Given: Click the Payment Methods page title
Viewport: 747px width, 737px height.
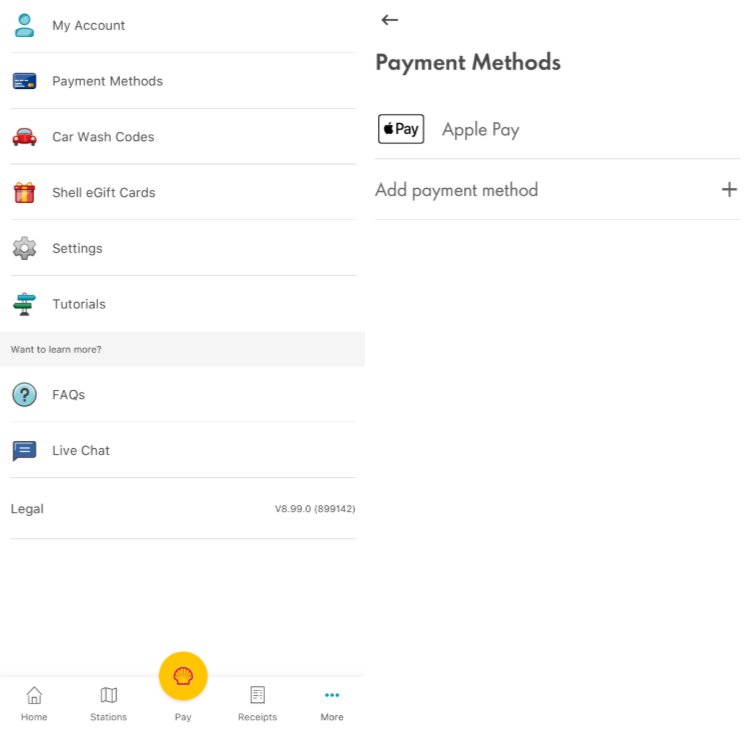Looking at the screenshot, I should point(468,63).
